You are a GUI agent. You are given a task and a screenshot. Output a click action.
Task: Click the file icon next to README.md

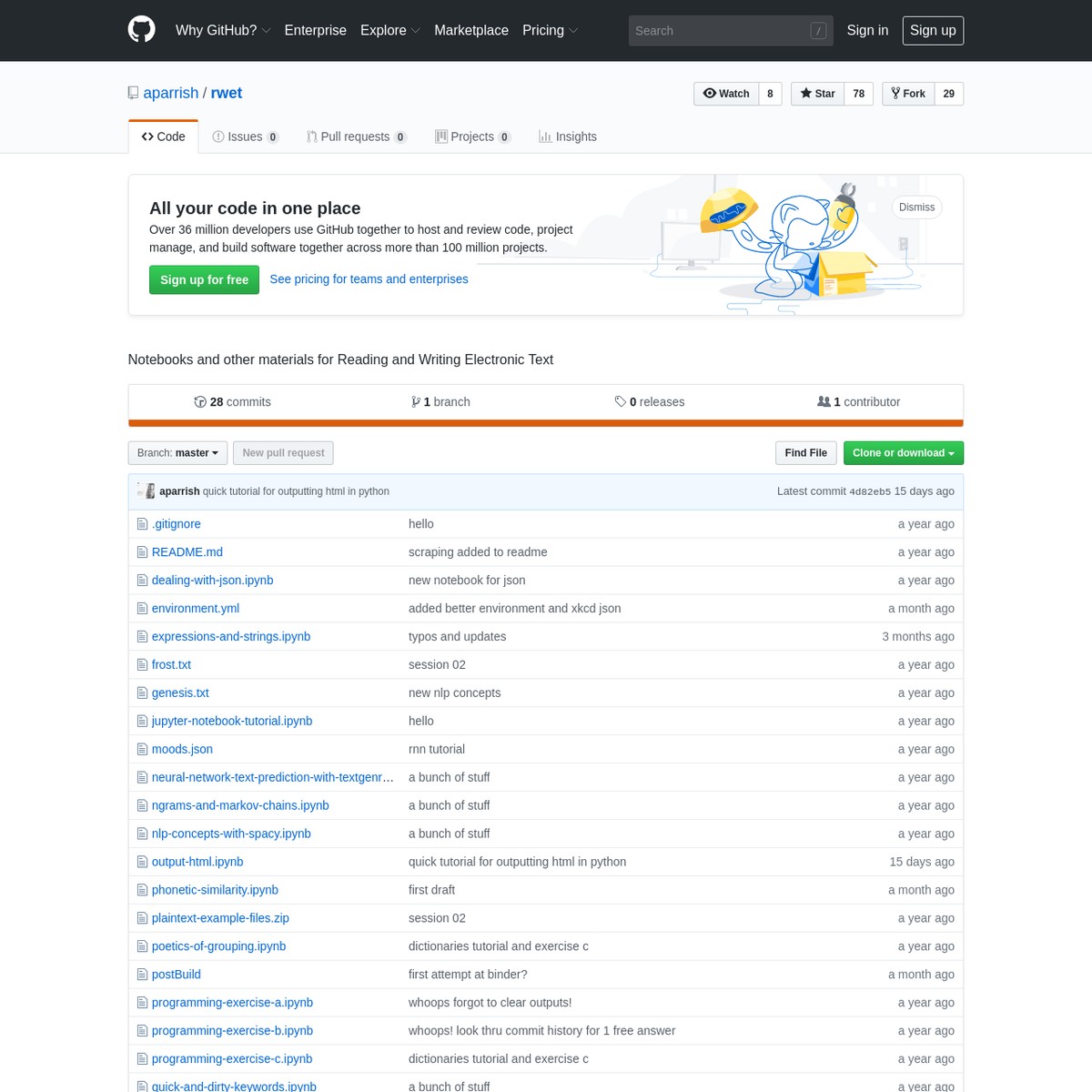click(x=142, y=552)
